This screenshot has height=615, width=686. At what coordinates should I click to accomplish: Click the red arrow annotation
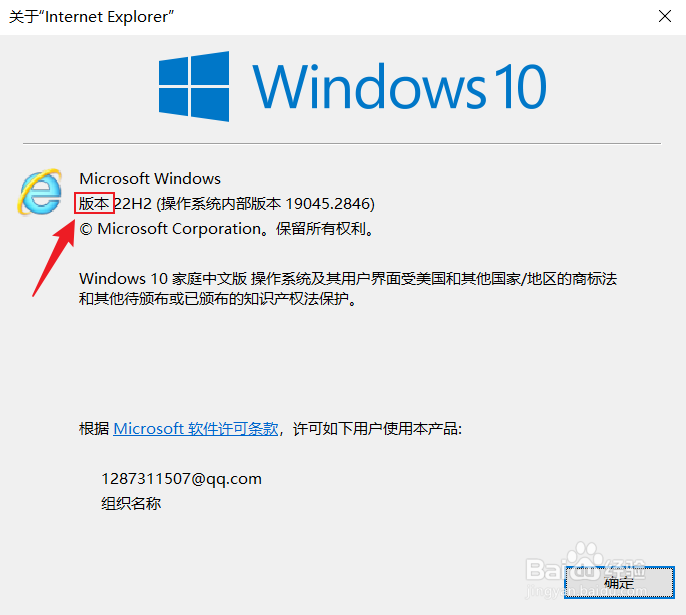54,258
